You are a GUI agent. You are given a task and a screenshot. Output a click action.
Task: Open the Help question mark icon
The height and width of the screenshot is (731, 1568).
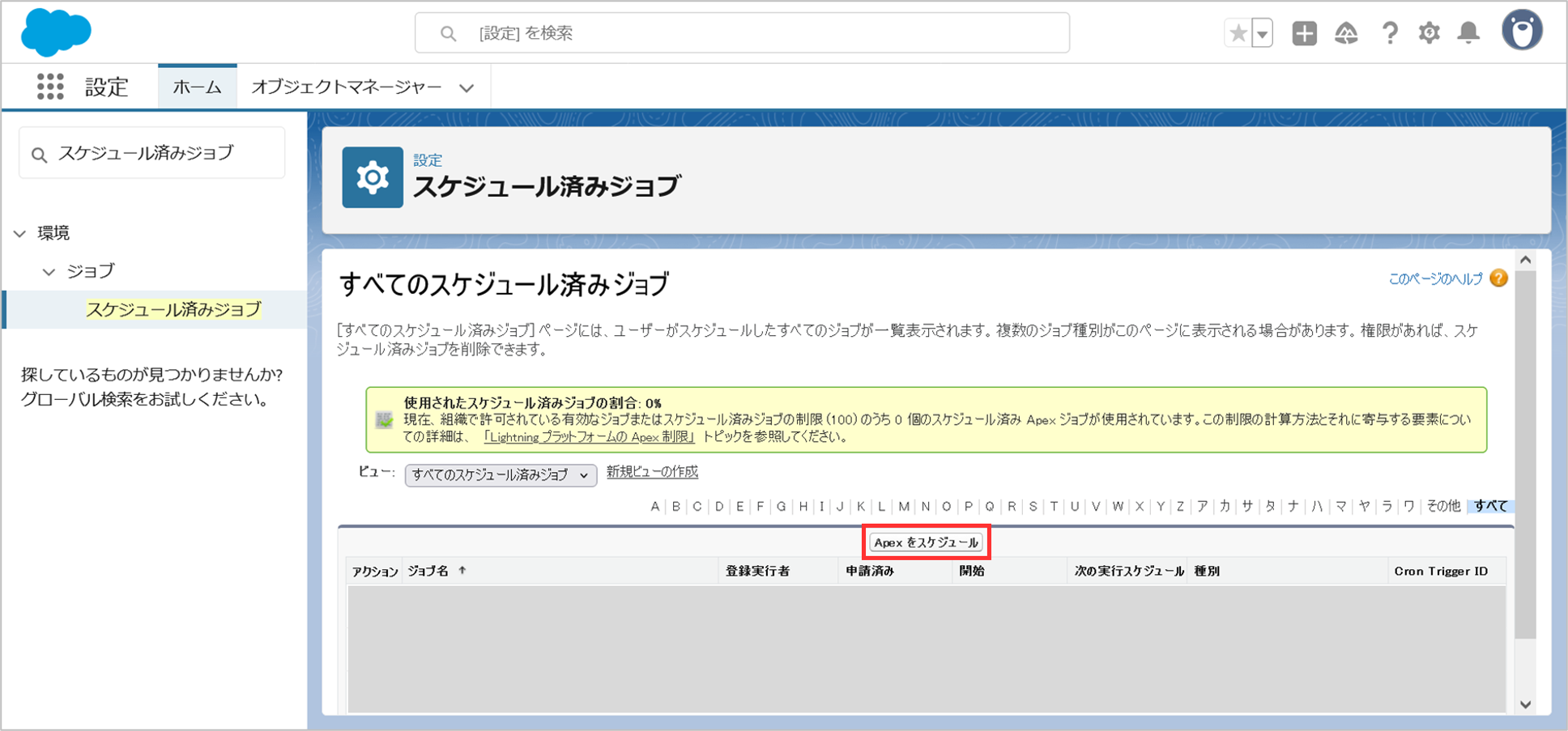click(1390, 33)
